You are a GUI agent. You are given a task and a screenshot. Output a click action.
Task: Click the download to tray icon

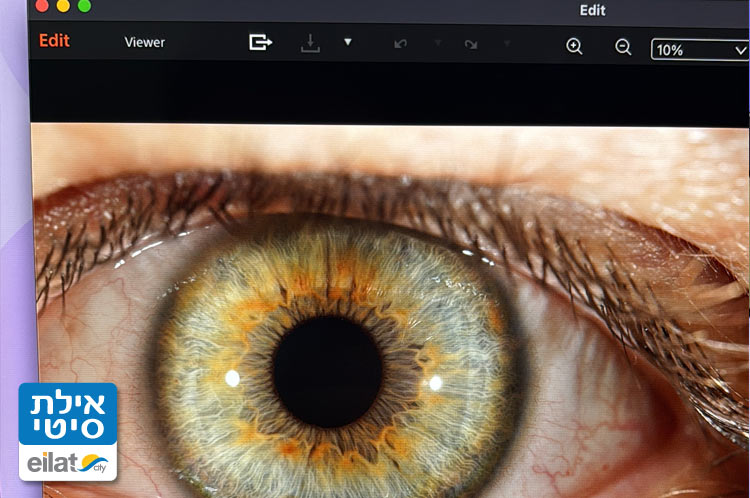tap(310, 44)
